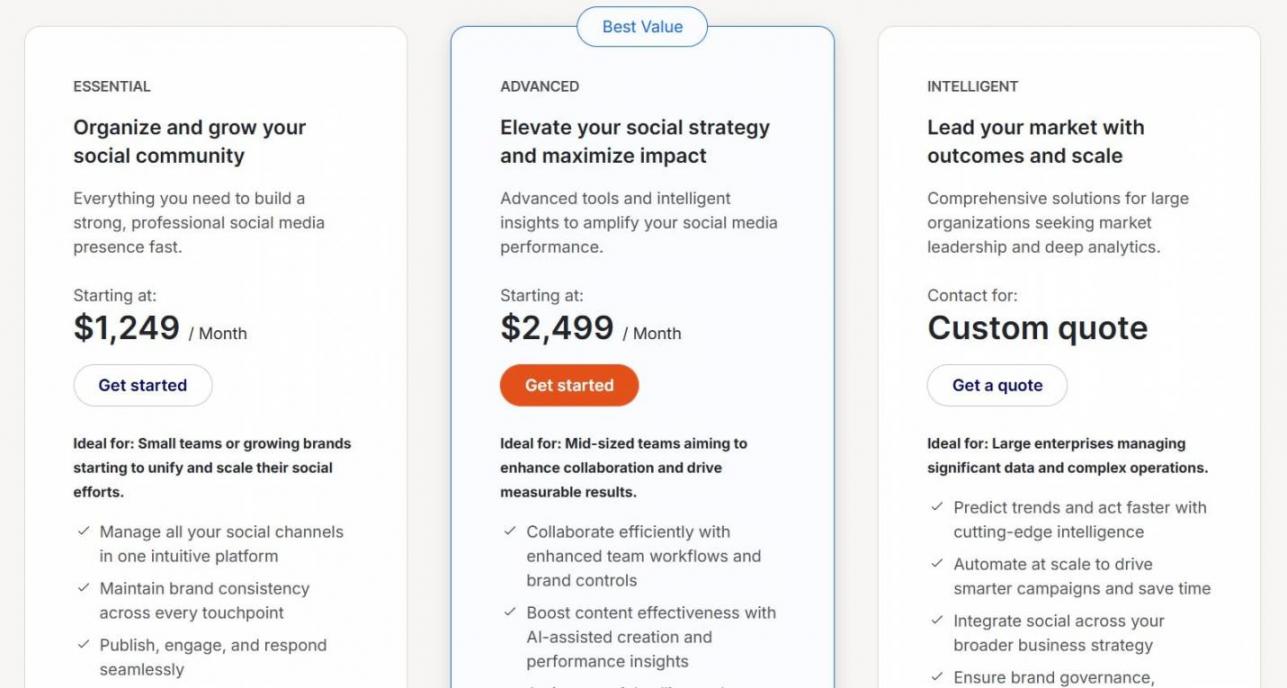Click checkmark beside Manage all your social channels
Image resolution: width=1287 pixels, height=688 pixels.
point(84,532)
